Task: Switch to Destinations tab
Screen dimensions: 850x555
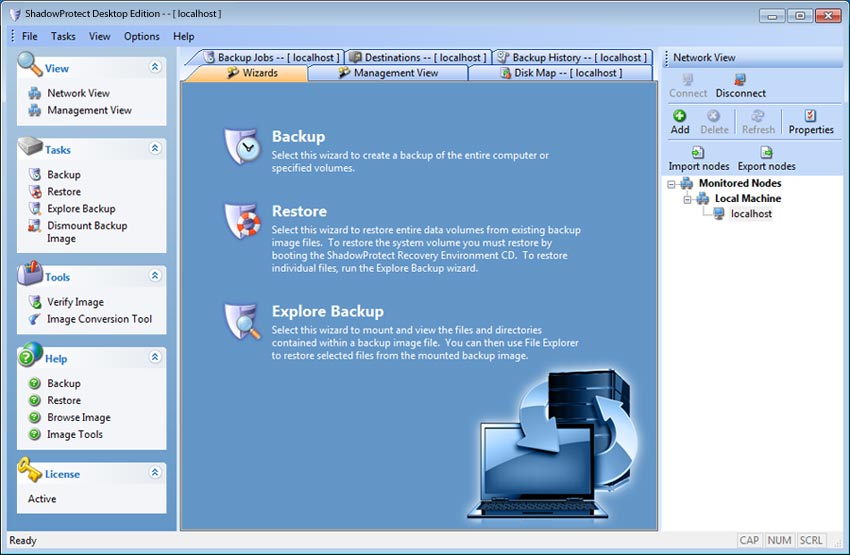Action: [418, 57]
